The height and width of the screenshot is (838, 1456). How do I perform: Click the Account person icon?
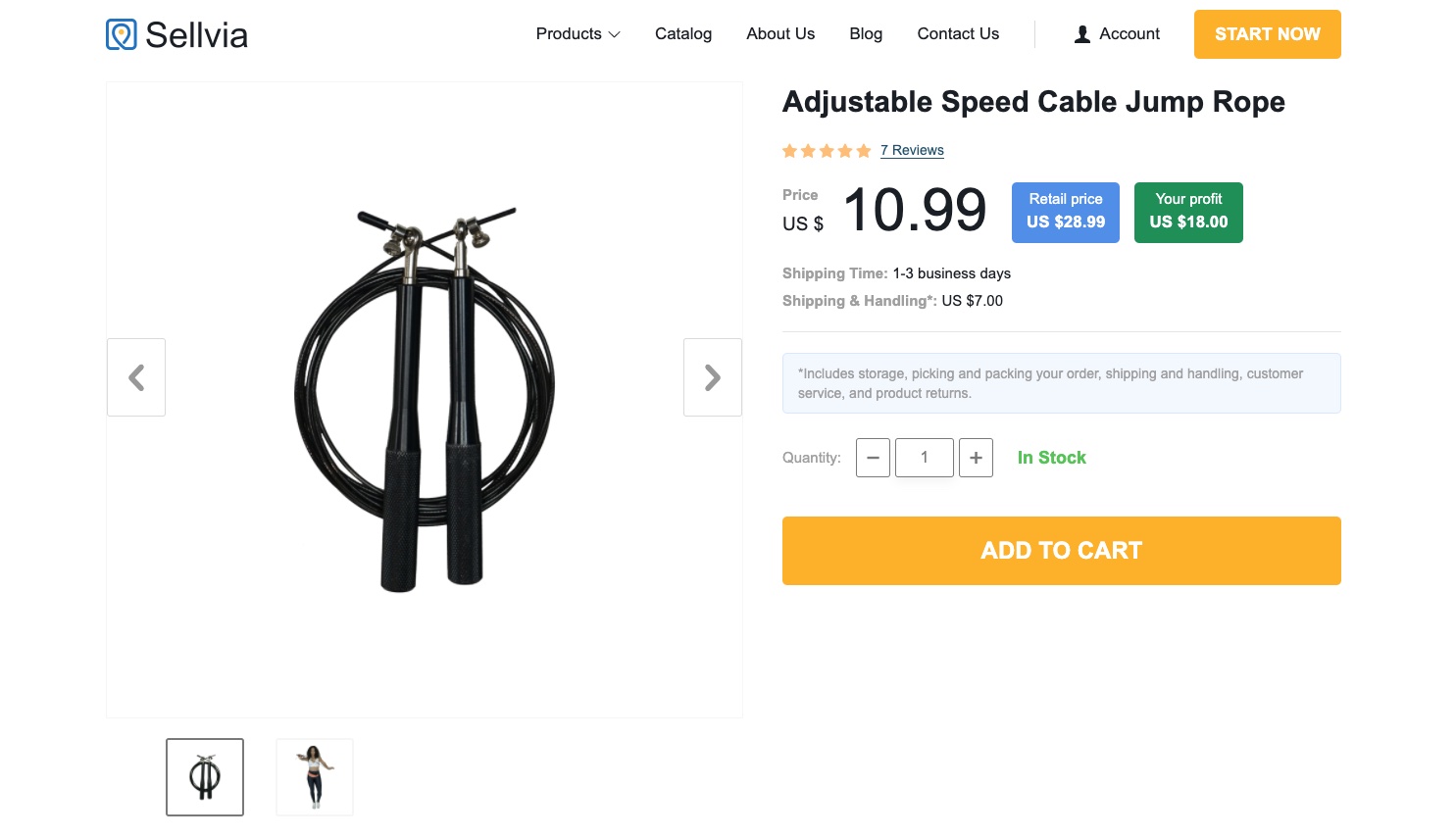(x=1082, y=34)
